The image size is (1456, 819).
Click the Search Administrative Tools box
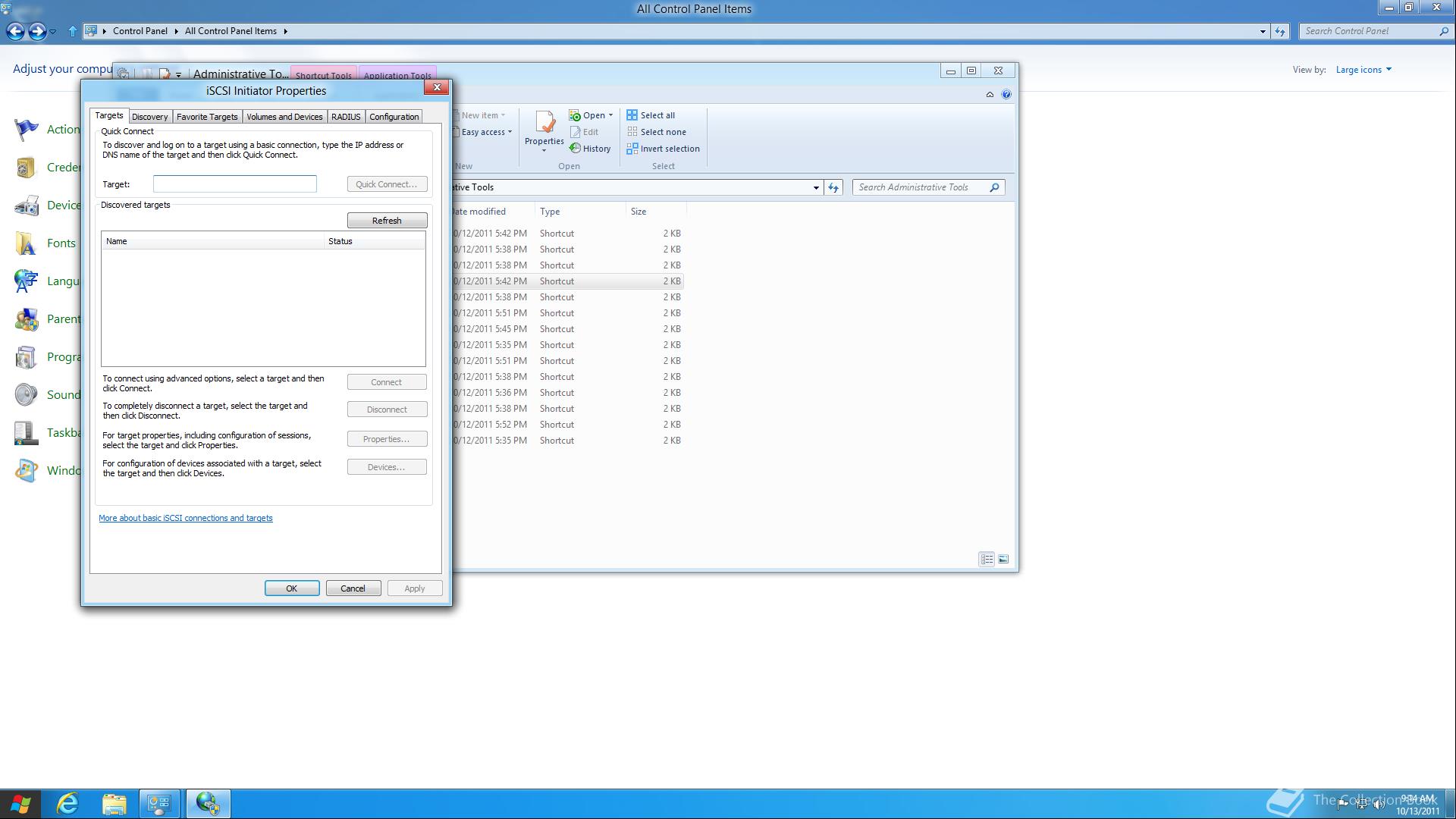(x=928, y=187)
